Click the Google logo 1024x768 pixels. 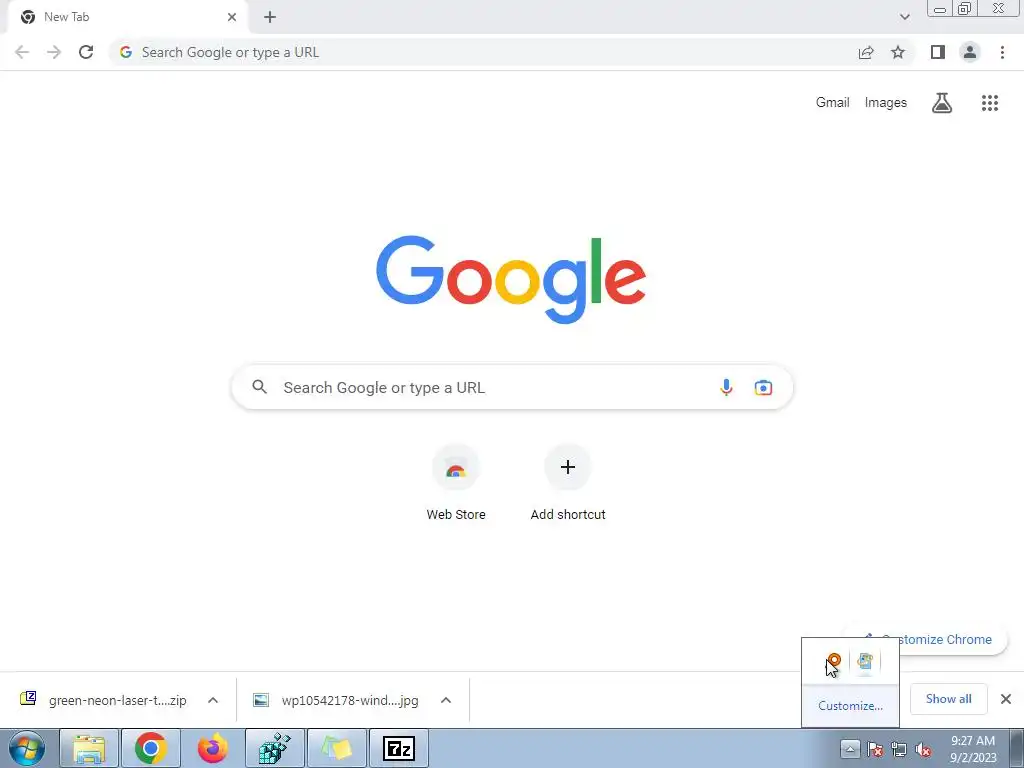tap(511, 280)
